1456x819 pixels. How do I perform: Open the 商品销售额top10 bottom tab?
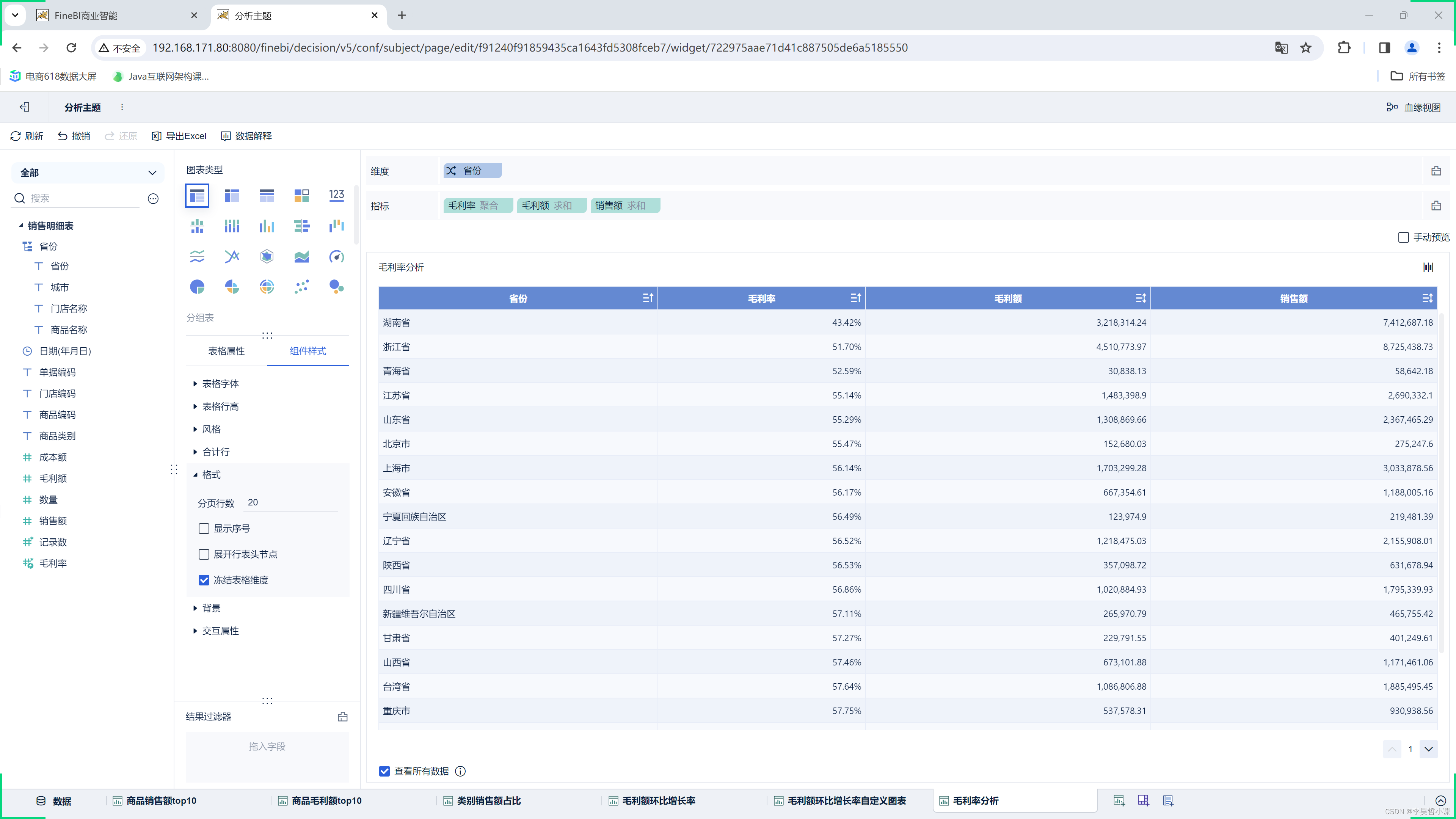[155, 801]
